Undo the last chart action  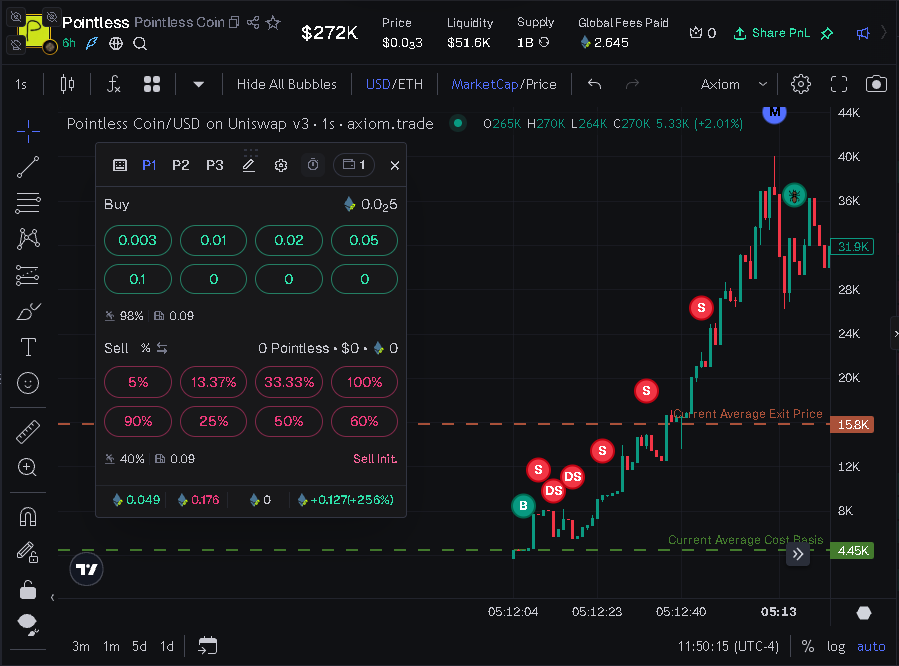(x=595, y=85)
